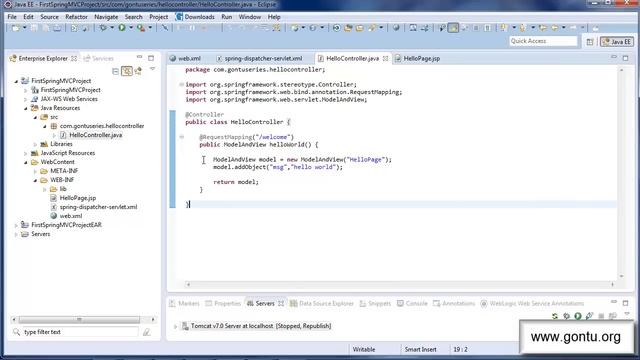640x360 pixels.
Task: Click the Open Web Browser globe icon
Action: 396,28
